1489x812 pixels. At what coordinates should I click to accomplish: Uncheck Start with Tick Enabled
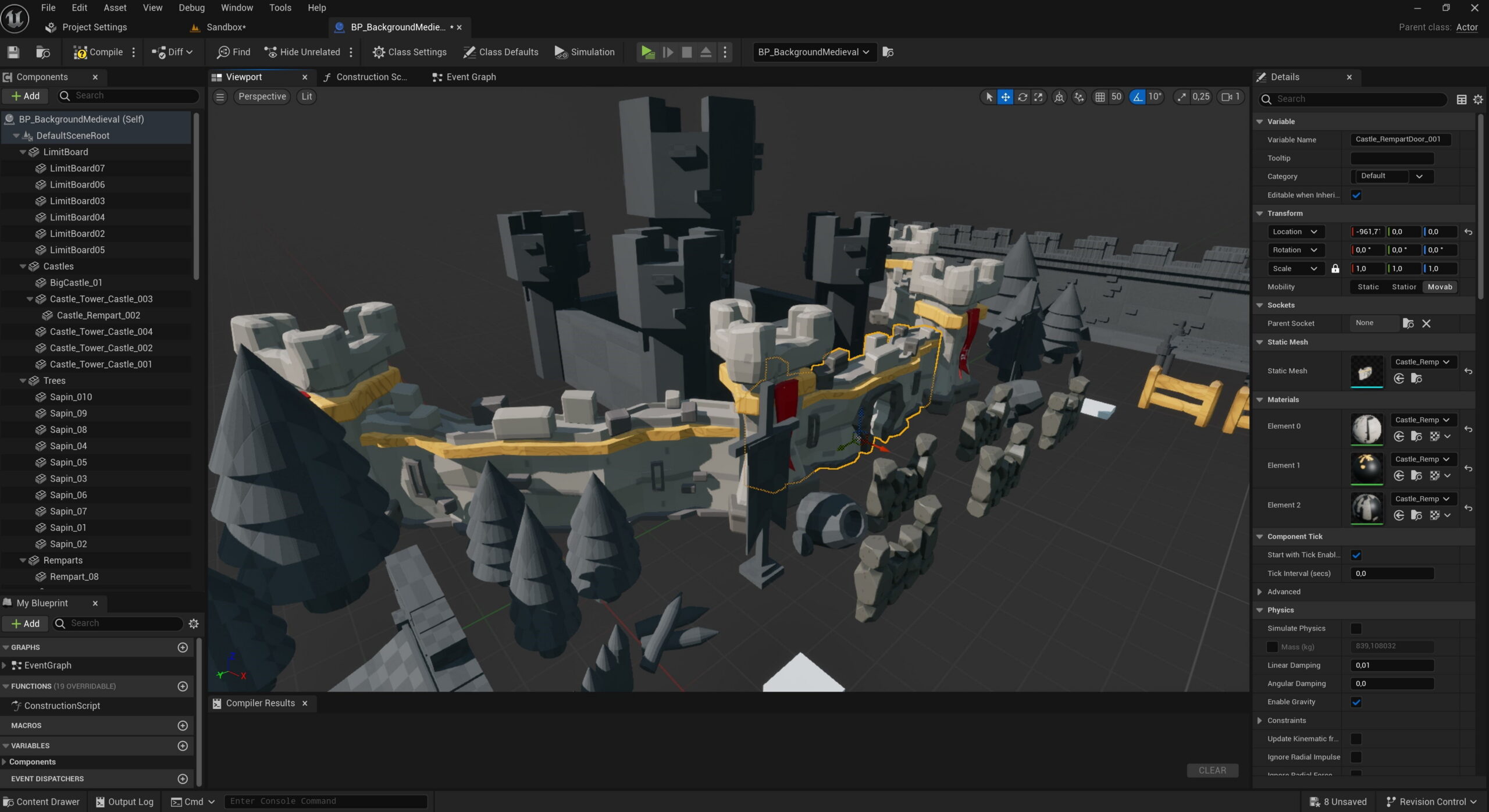tap(1356, 554)
